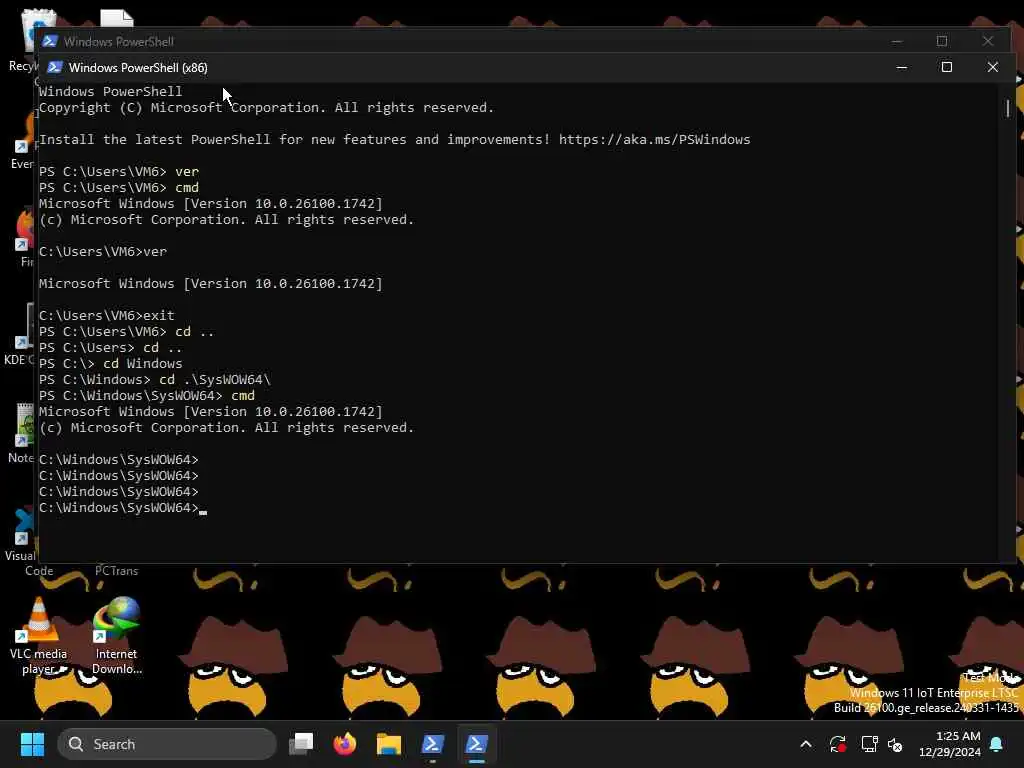This screenshot has height=768, width=1024.
Task: Open Internet Download Manager desktop shortcut
Action: coord(117,635)
